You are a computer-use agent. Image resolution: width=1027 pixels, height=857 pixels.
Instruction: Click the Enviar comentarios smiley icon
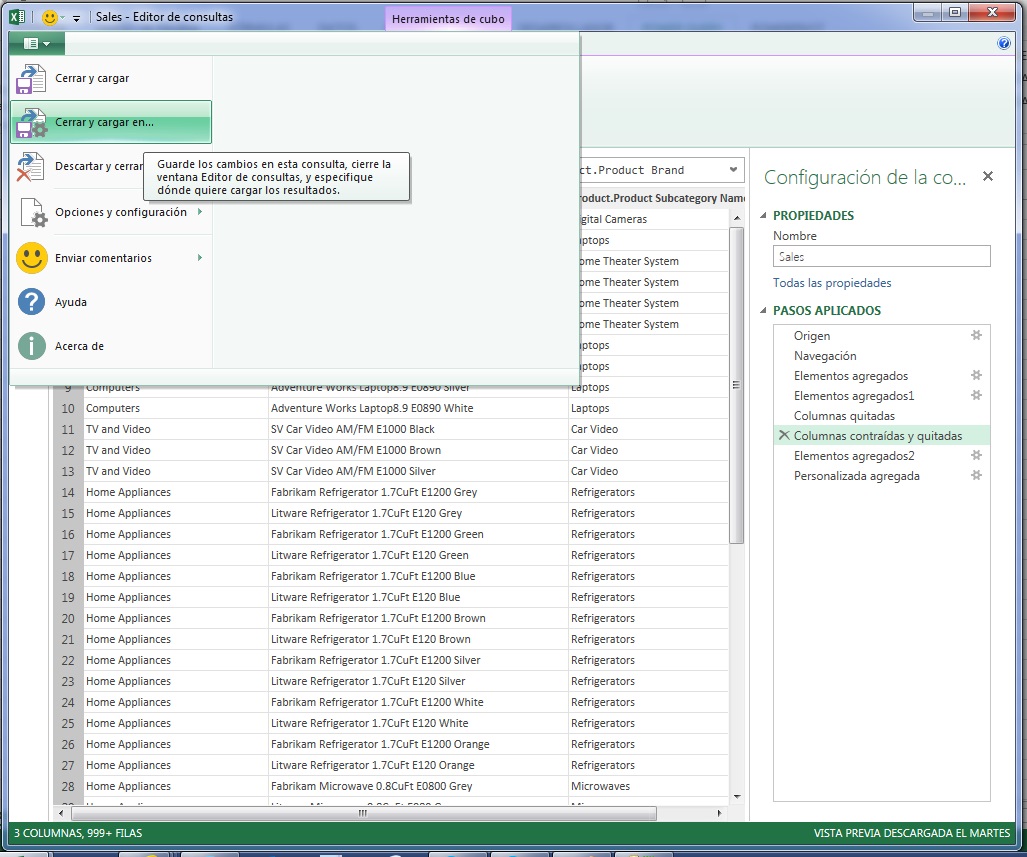31,258
